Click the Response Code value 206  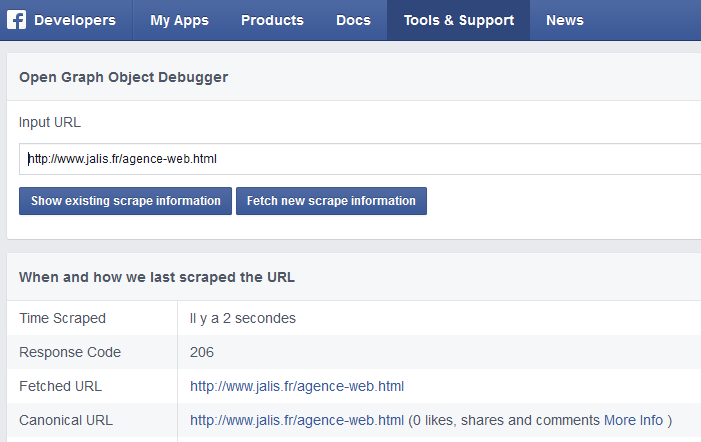pyautogui.click(x=202, y=352)
